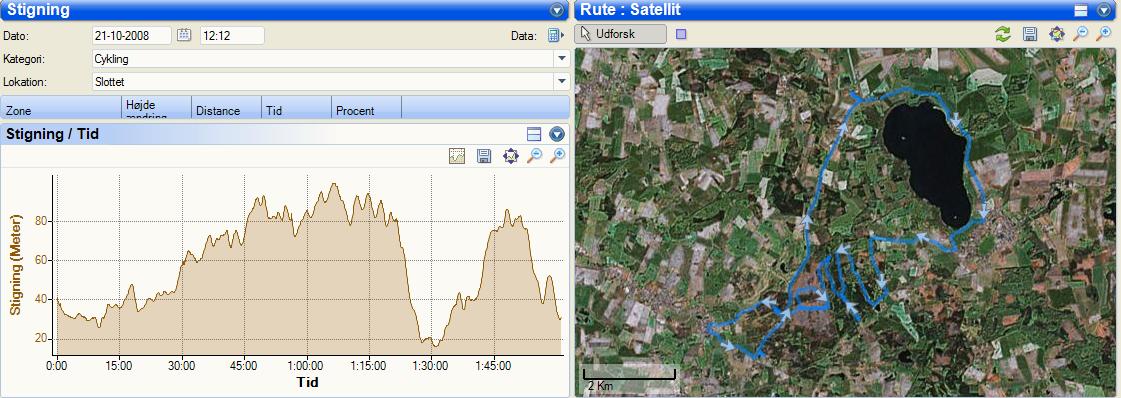Toggle Stigning / Tid chart split layout icon
The width and height of the screenshot is (1121, 398).
[534, 134]
